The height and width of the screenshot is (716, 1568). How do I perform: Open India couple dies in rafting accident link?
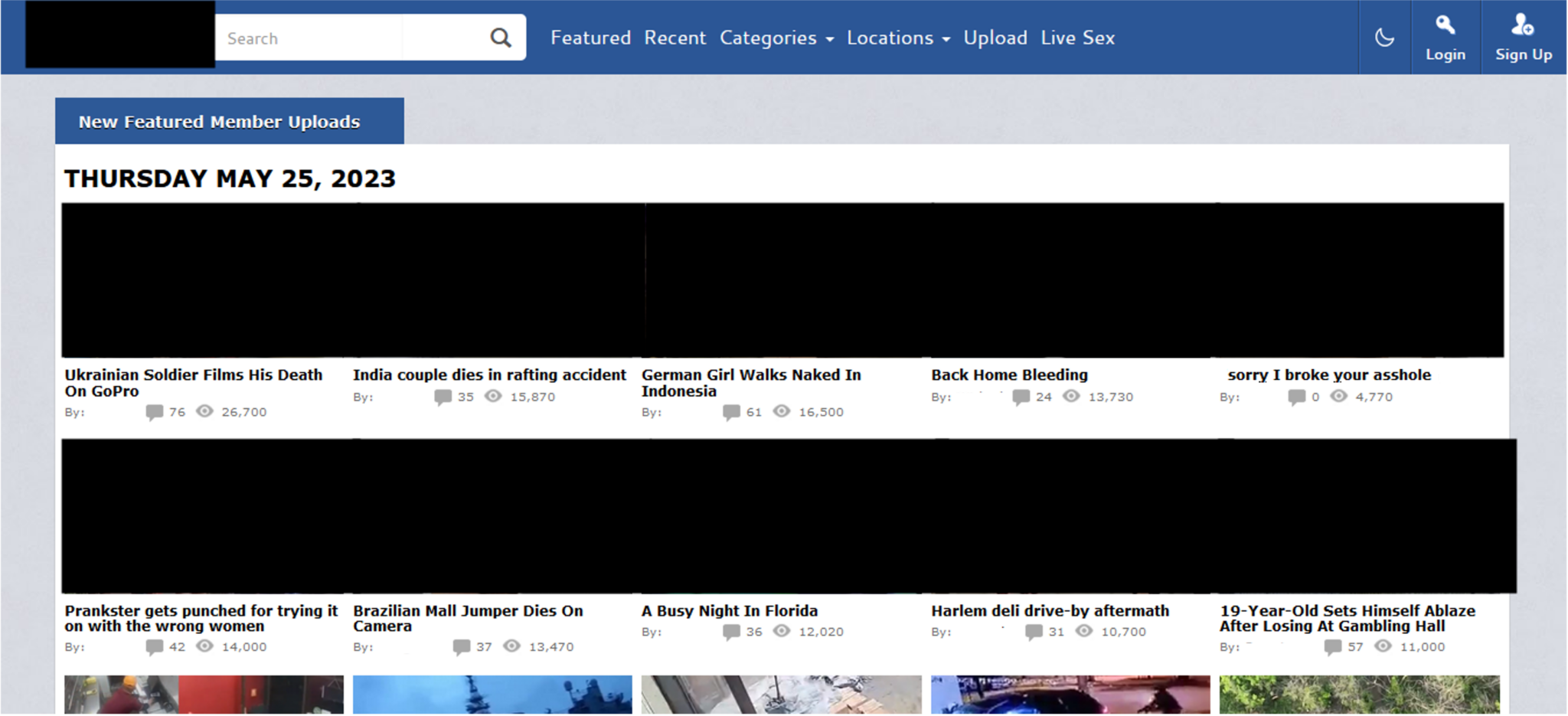489,375
